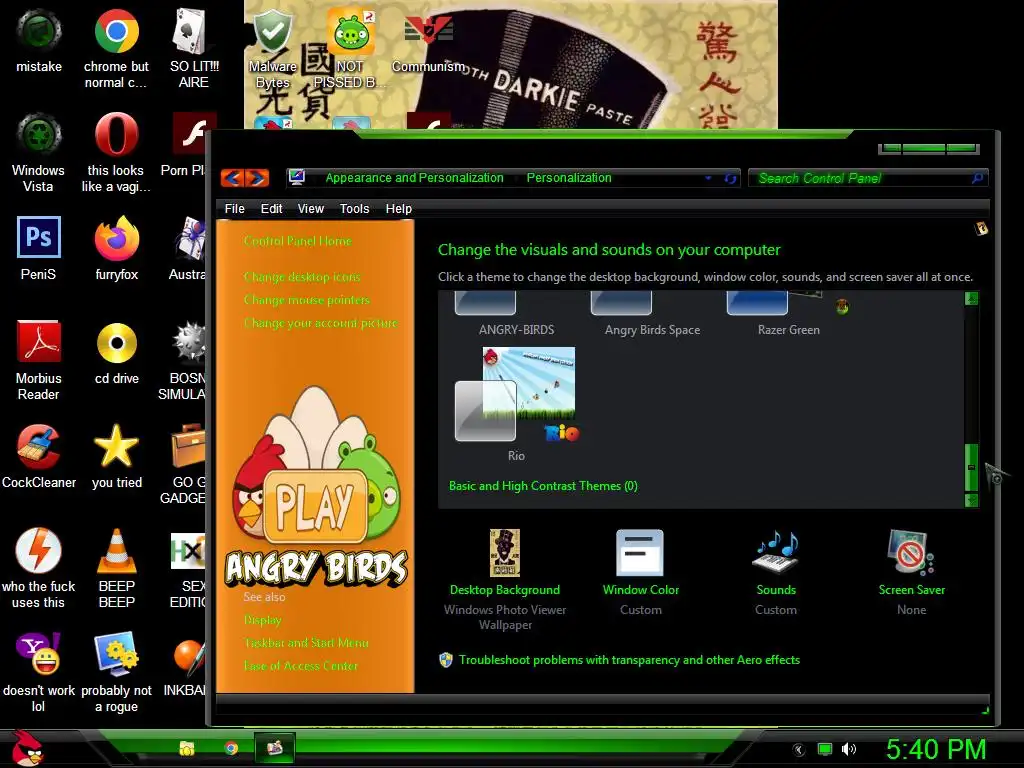This screenshot has width=1024, height=768.
Task: Expand the address bar history dropdown arrow
Action: tap(708, 178)
